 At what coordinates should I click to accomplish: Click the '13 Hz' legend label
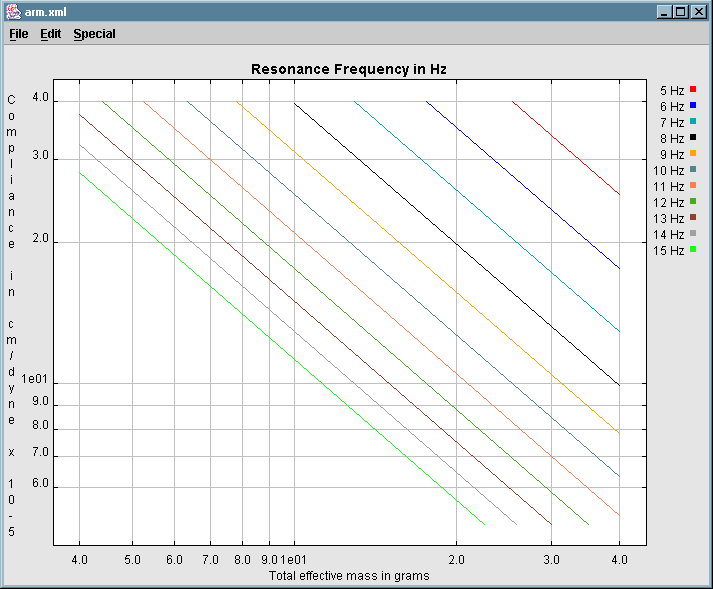point(669,218)
